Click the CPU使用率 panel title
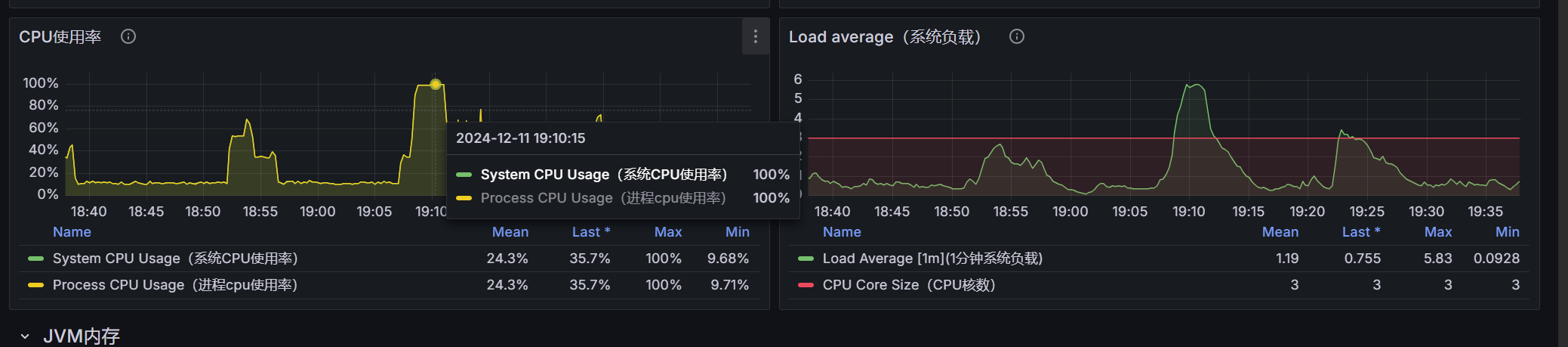This screenshot has height=347, width=1568. [x=60, y=36]
